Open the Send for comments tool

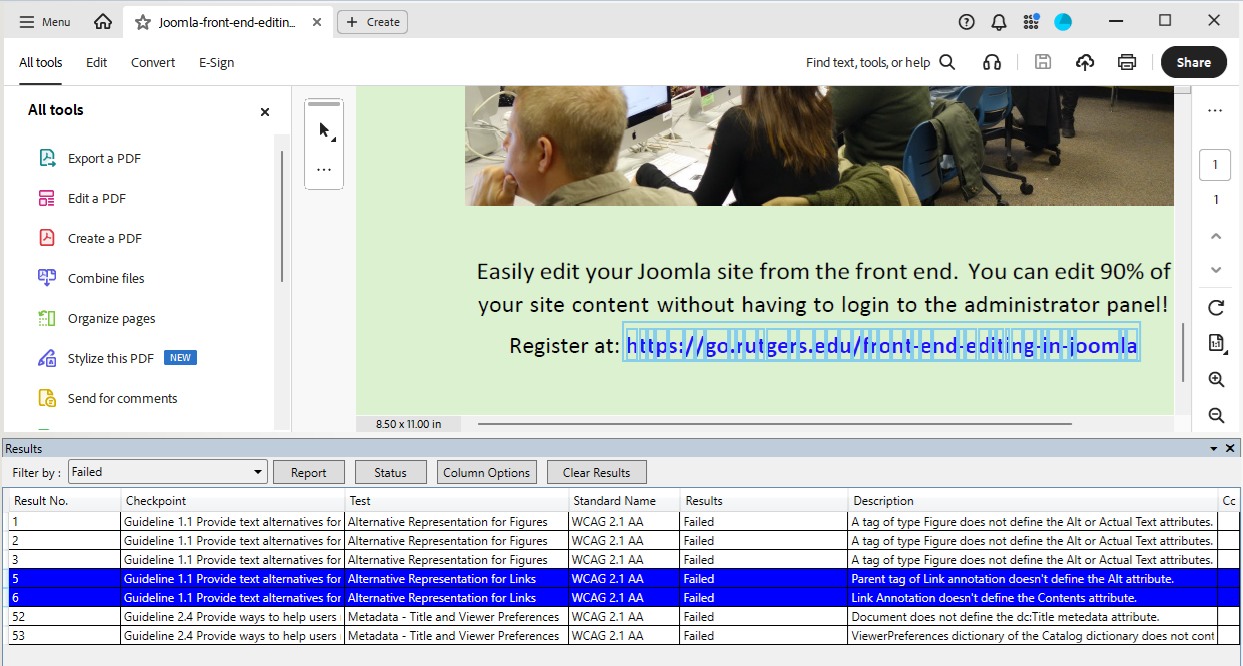pyautogui.click(x=107, y=398)
